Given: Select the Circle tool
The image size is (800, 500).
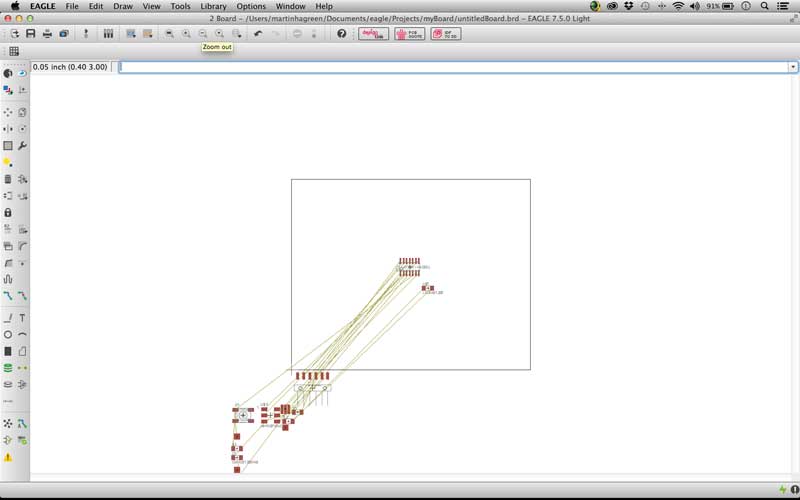Looking at the screenshot, I should [8, 335].
